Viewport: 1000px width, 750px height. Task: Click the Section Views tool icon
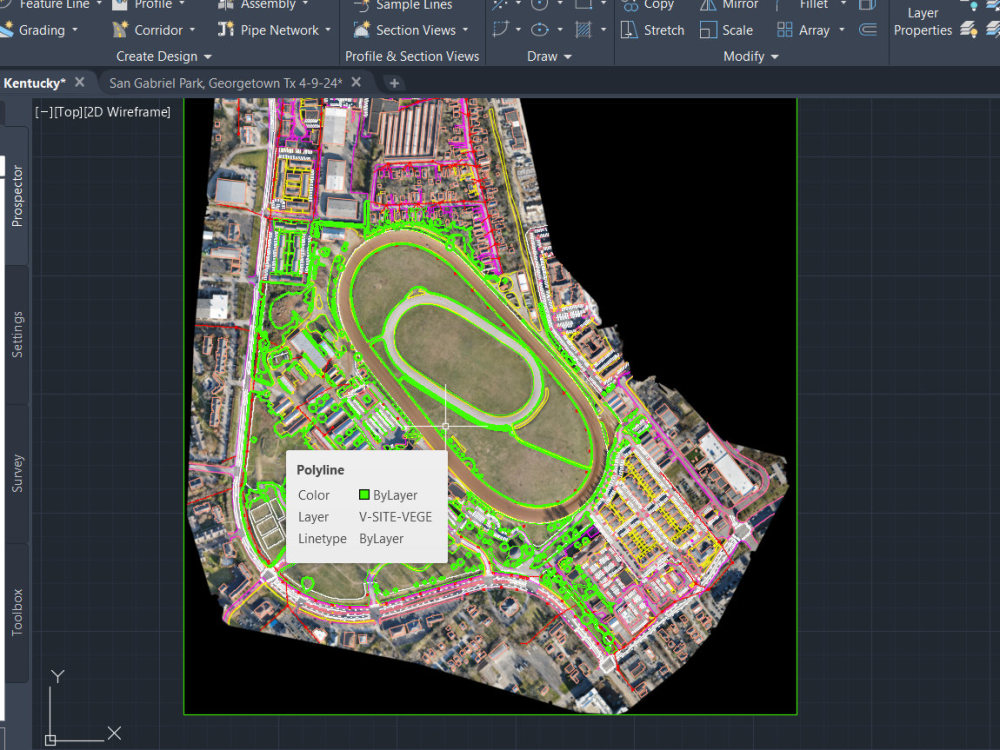361,29
